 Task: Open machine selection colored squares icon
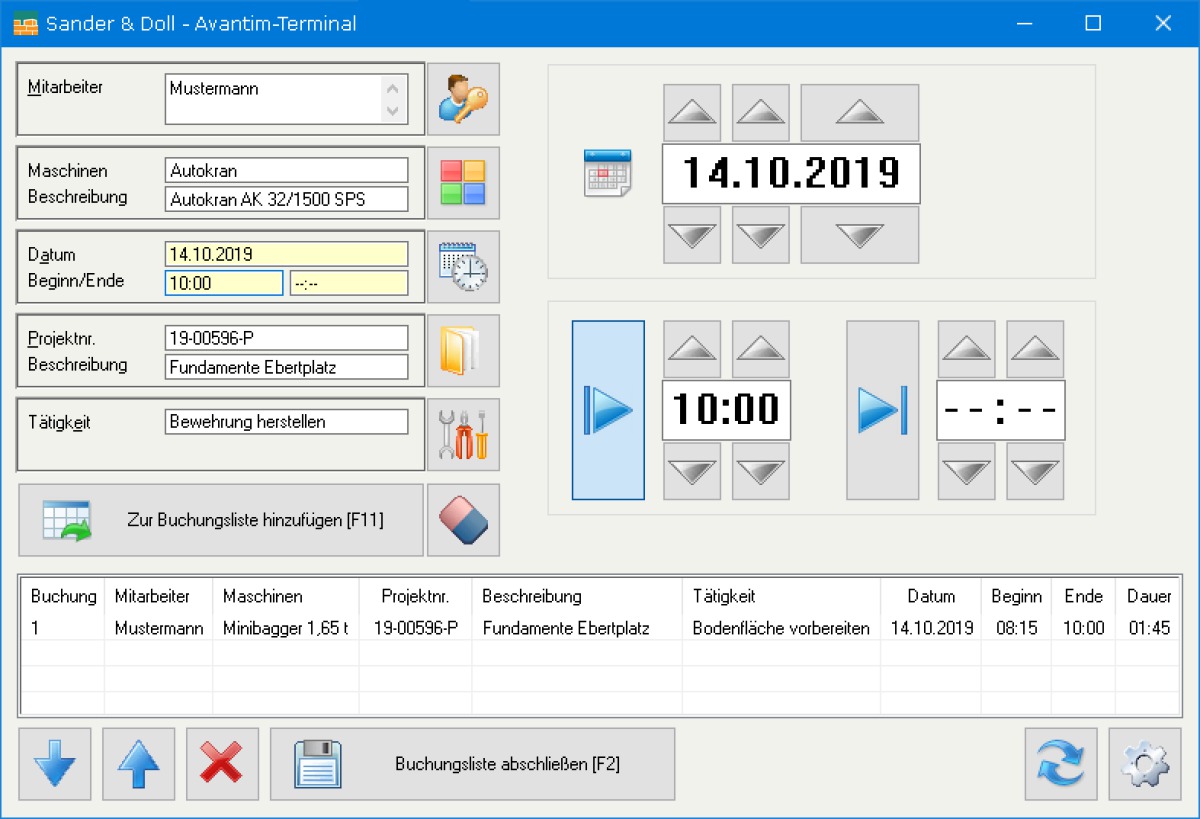point(463,183)
